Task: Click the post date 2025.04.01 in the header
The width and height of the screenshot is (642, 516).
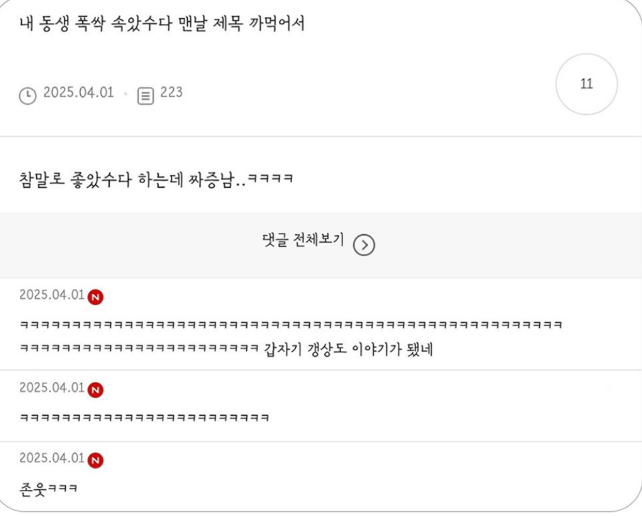Action: click(79, 92)
